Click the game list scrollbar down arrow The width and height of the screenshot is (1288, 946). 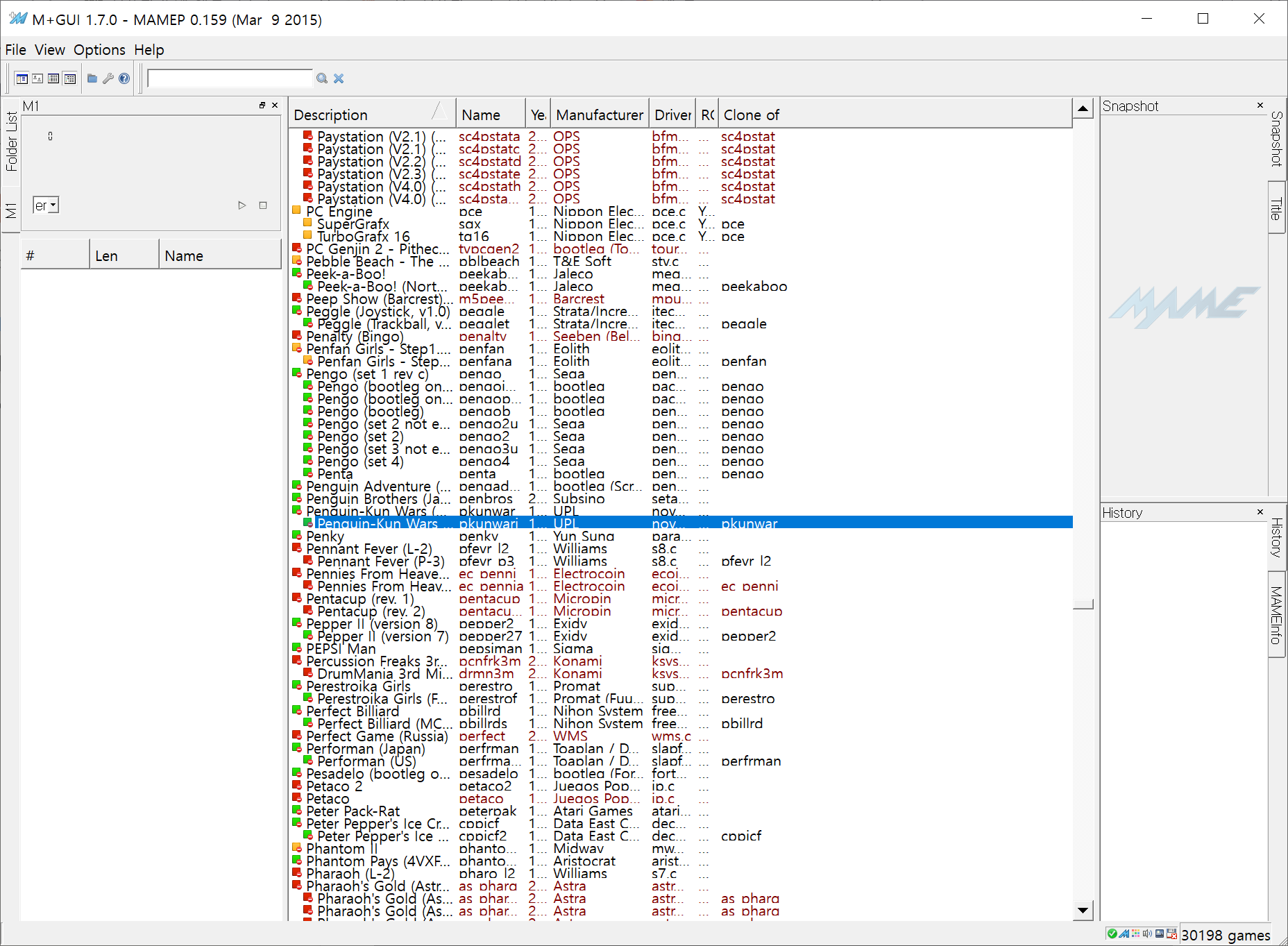[1083, 910]
